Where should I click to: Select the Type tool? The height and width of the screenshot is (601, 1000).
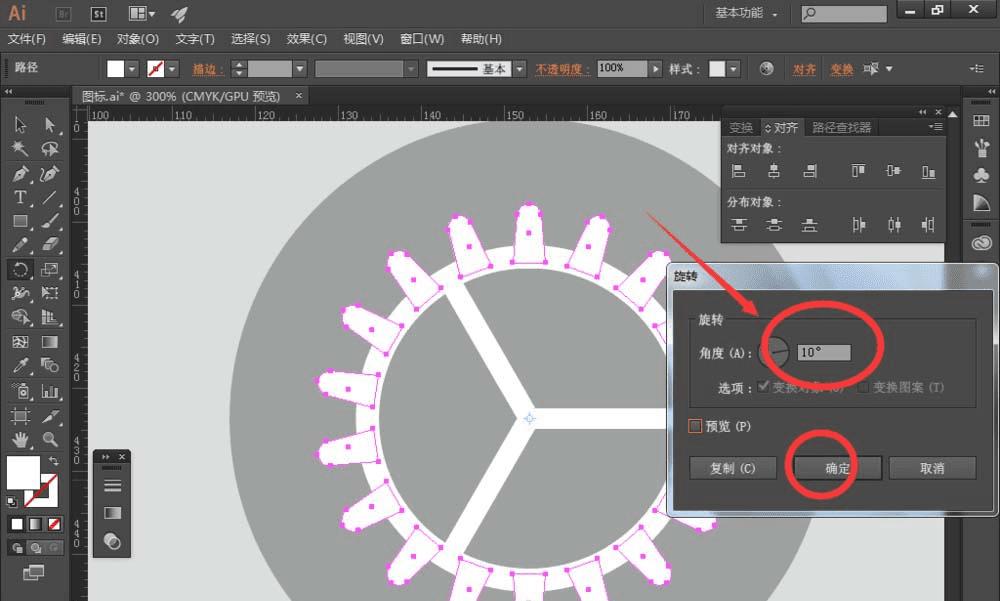point(20,198)
